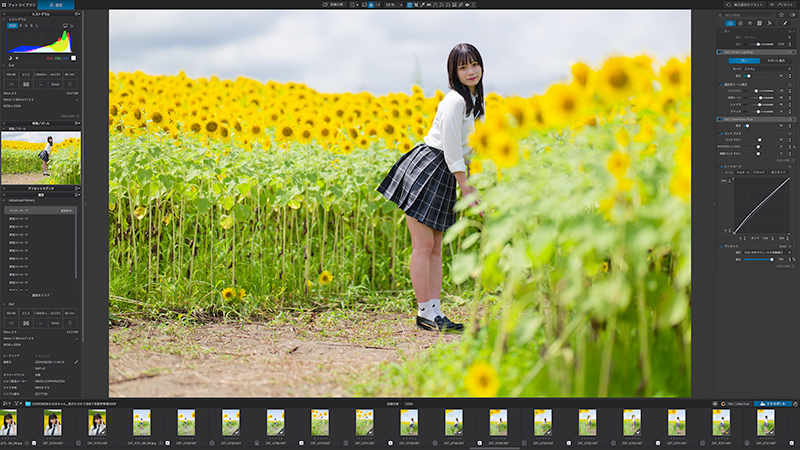Viewport: 800px width, 450px height.
Task: Collapse the Advanced History section
Action: pos(4,199)
